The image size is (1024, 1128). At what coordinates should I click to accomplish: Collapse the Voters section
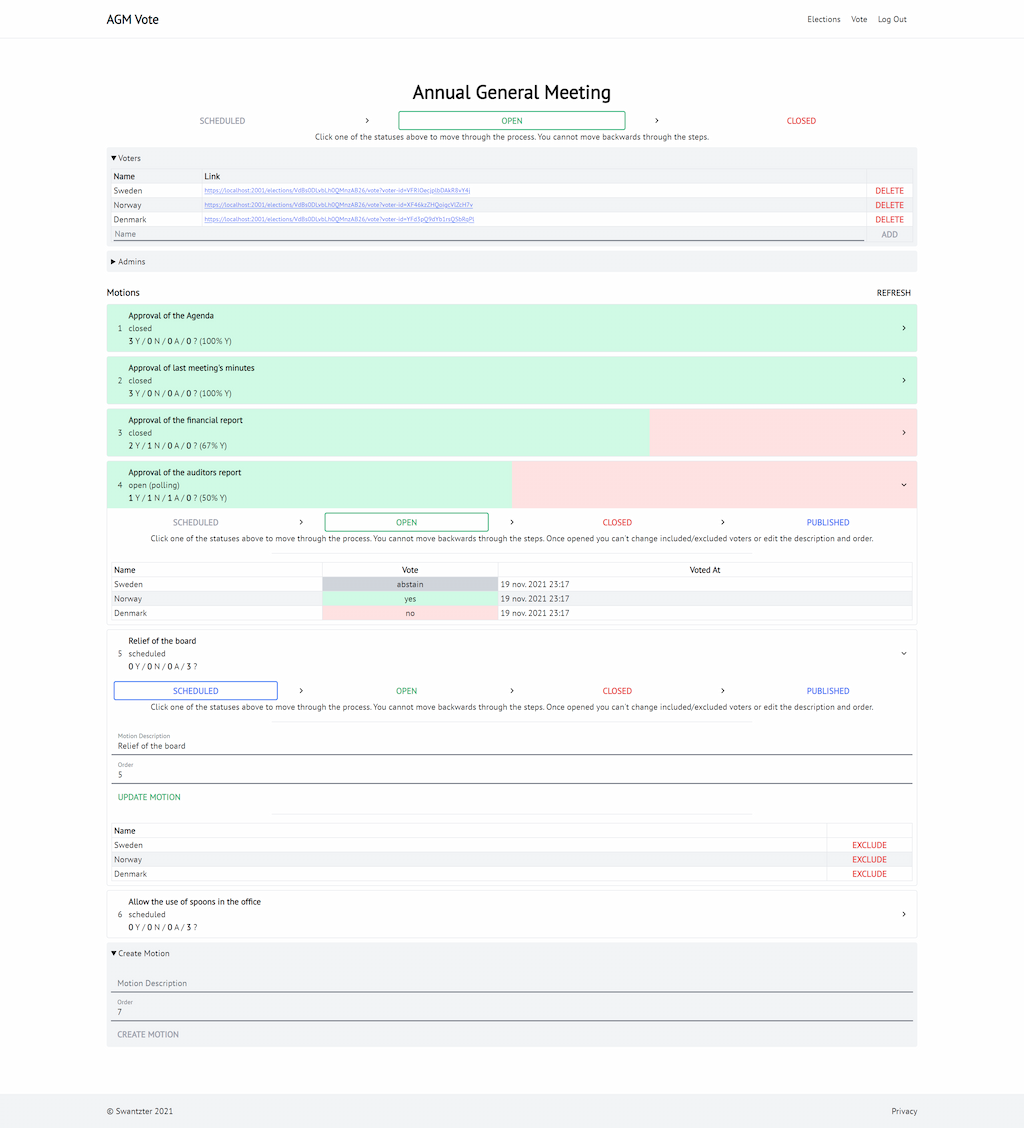[x=126, y=158]
